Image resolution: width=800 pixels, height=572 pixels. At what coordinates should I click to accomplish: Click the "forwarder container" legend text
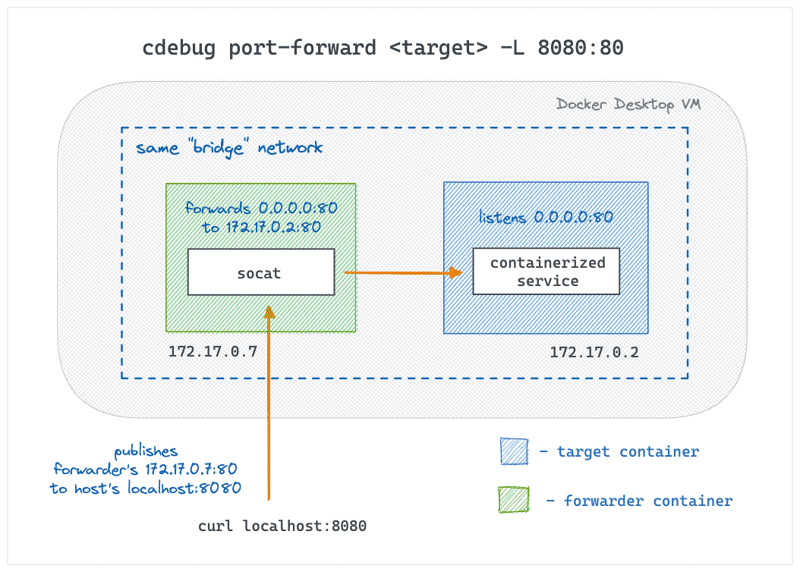tap(648, 501)
